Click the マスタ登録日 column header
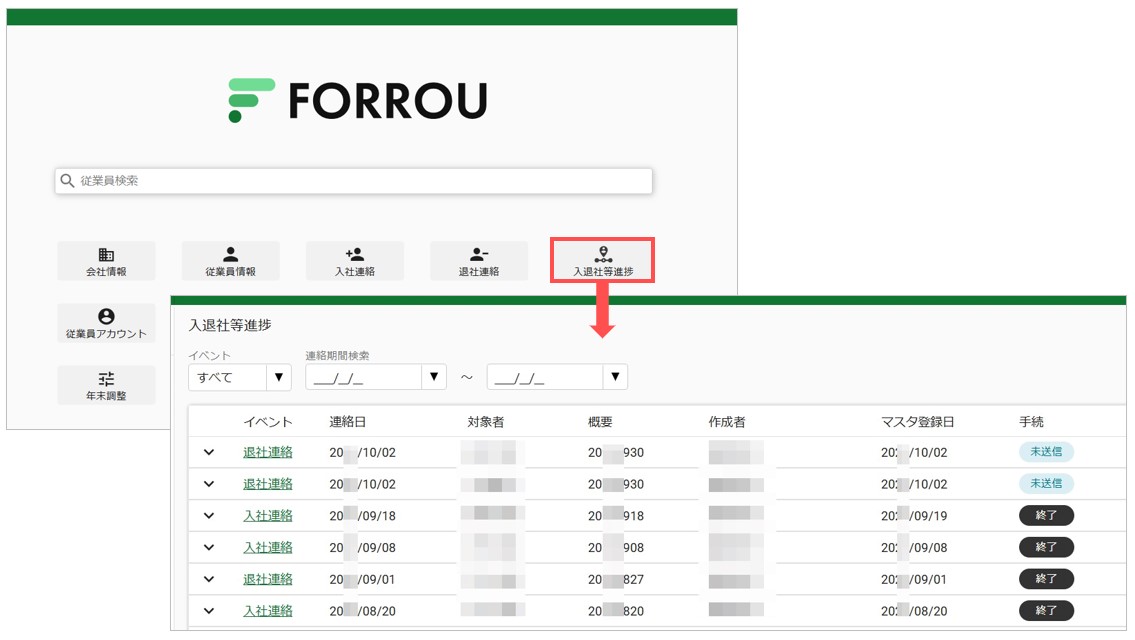This screenshot has height=640, width=1135. pos(917,422)
